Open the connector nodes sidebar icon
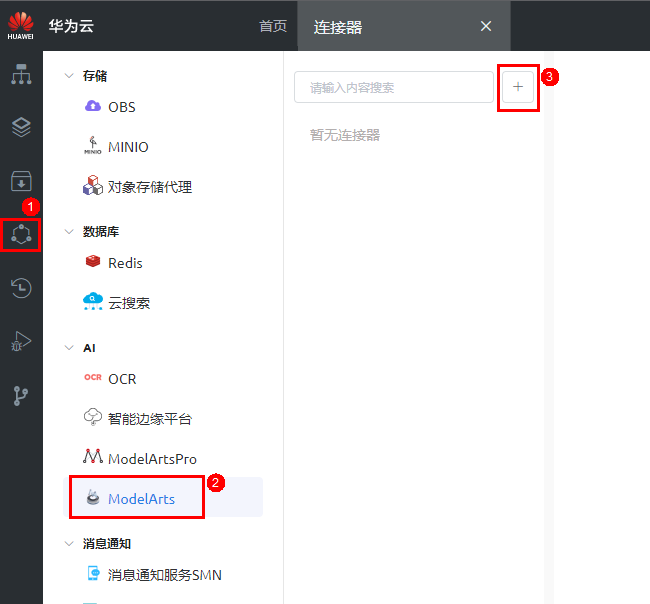650x604 pixels. click(x=21, y=234)
